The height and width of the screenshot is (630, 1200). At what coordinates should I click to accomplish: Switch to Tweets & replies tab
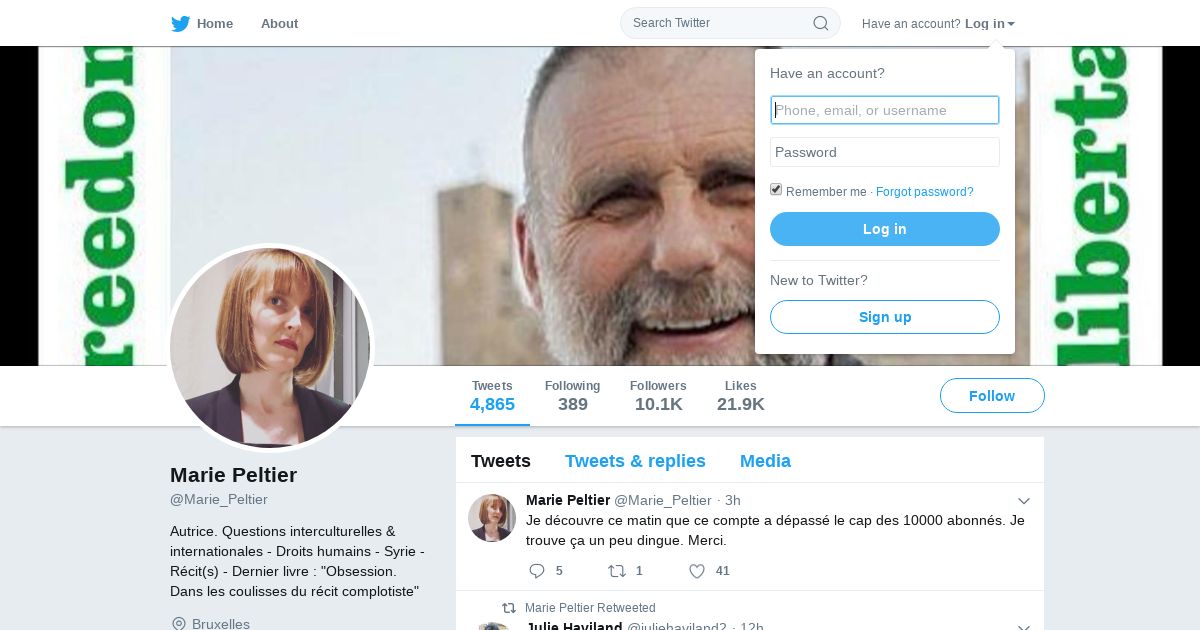tap(635, 461)
